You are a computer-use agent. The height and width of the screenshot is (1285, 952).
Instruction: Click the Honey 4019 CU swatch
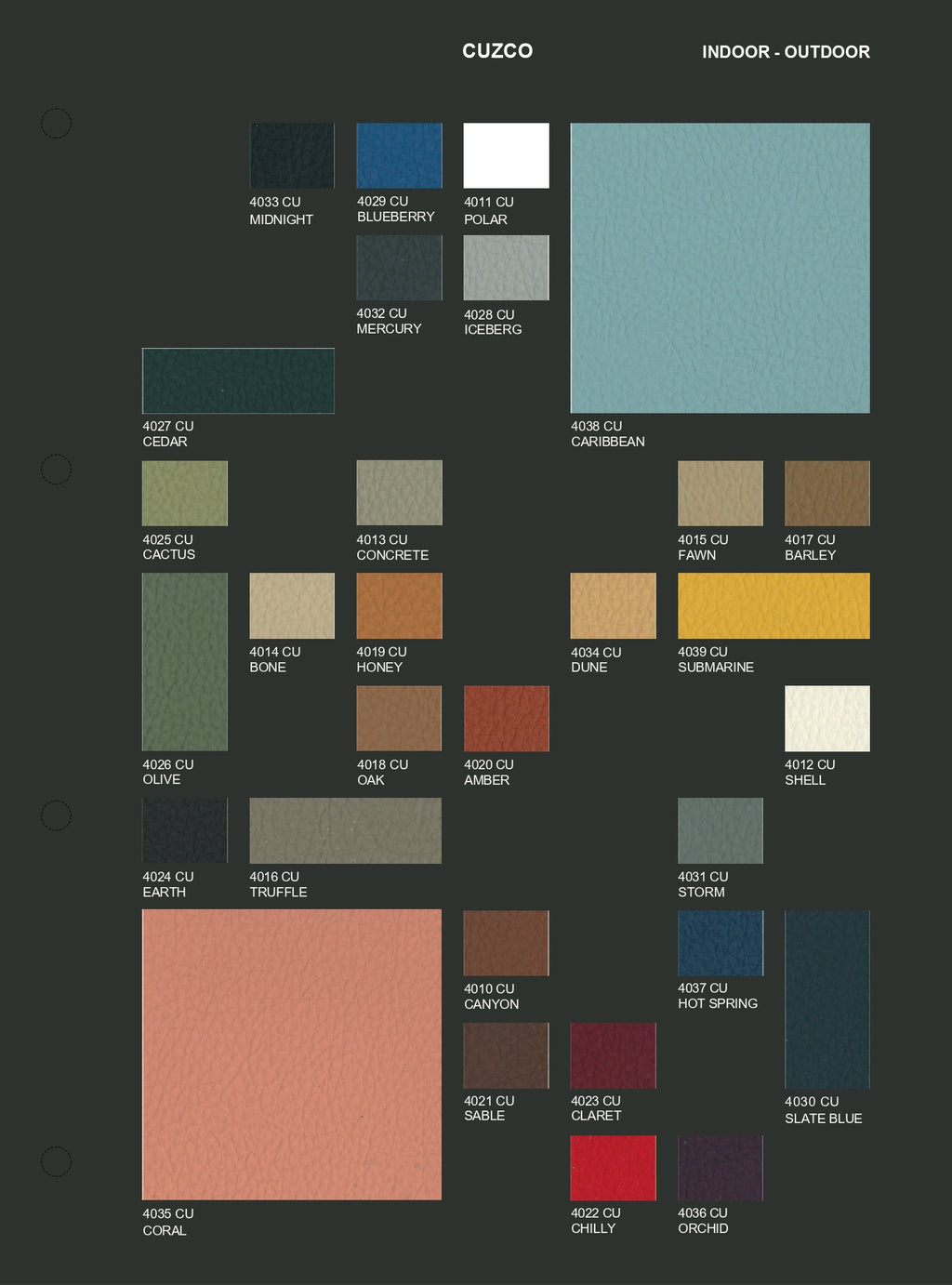(x=400, y=605)
